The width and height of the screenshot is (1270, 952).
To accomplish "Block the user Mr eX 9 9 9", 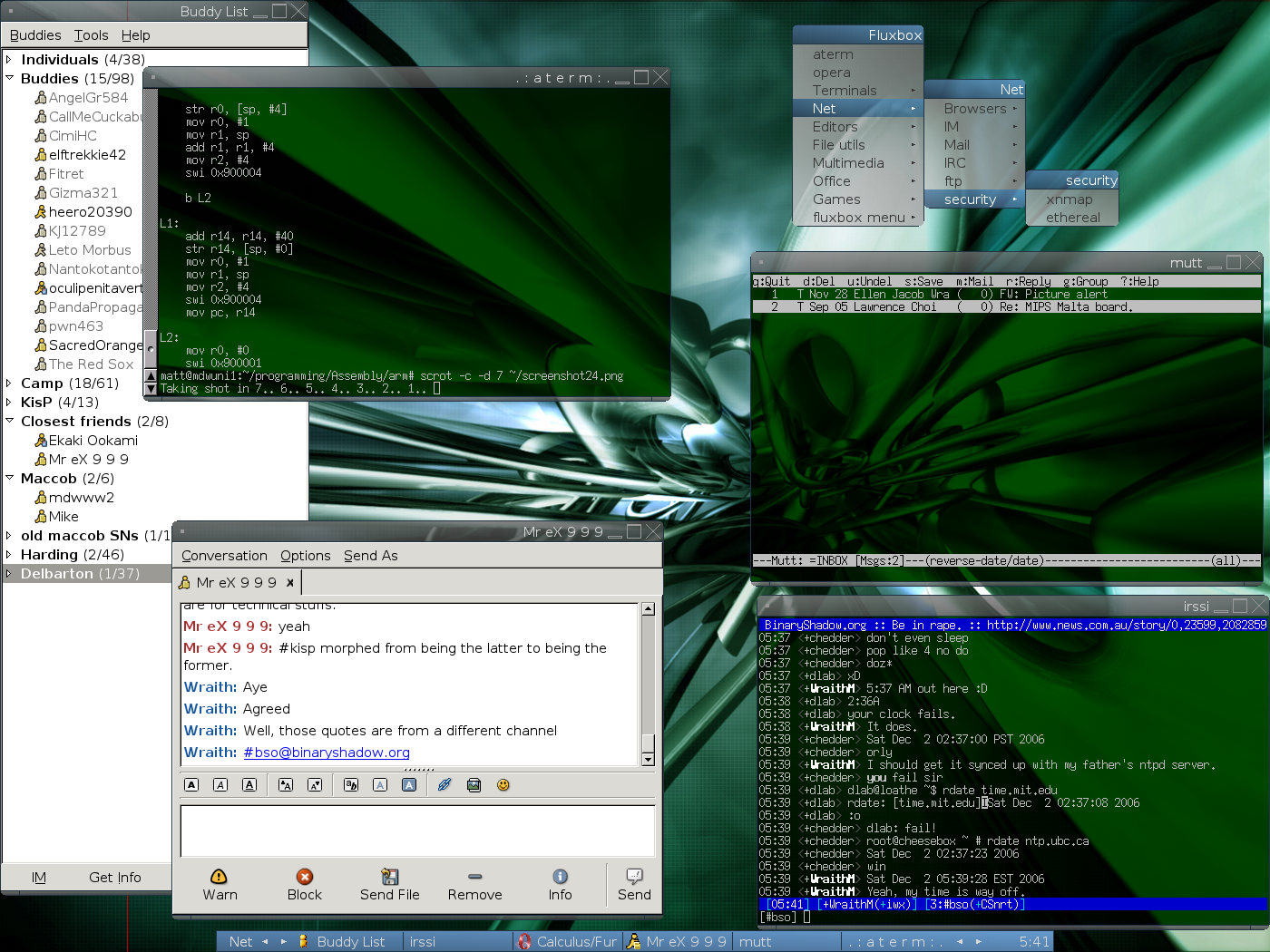I will tap(304, 885).
